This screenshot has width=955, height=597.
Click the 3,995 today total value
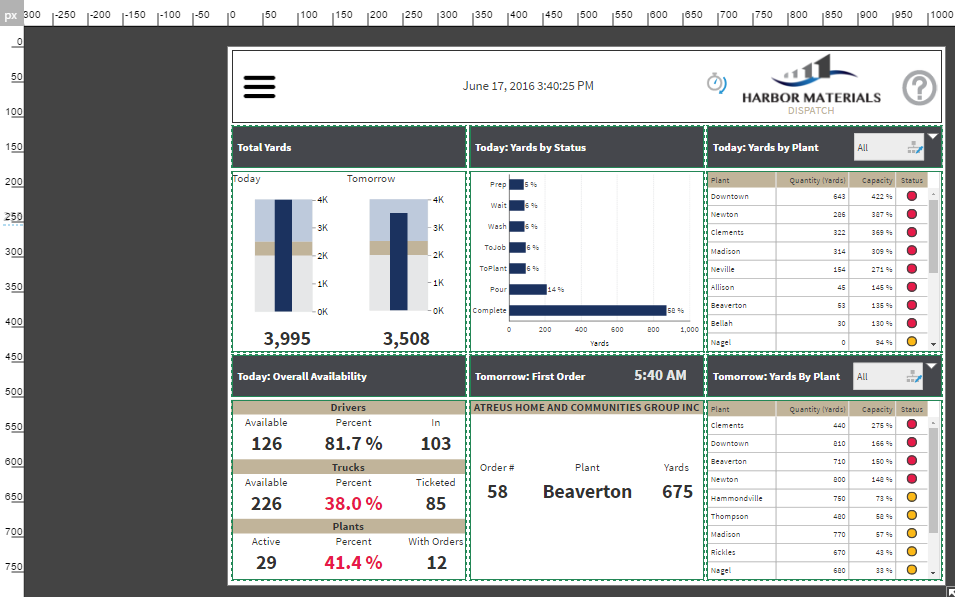[287, 339]
